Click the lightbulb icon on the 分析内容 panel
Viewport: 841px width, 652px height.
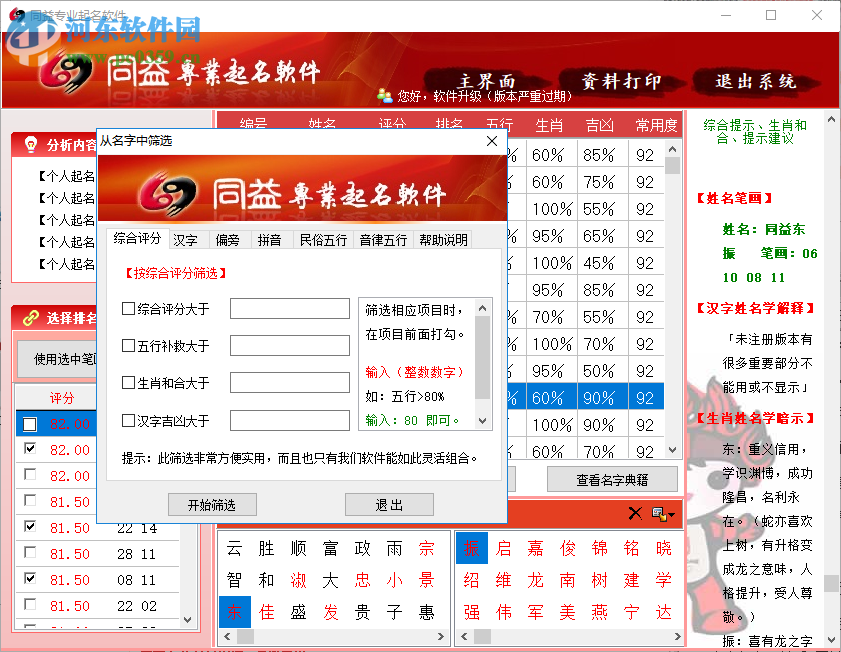pyautogui.click(x=31, y=143)
